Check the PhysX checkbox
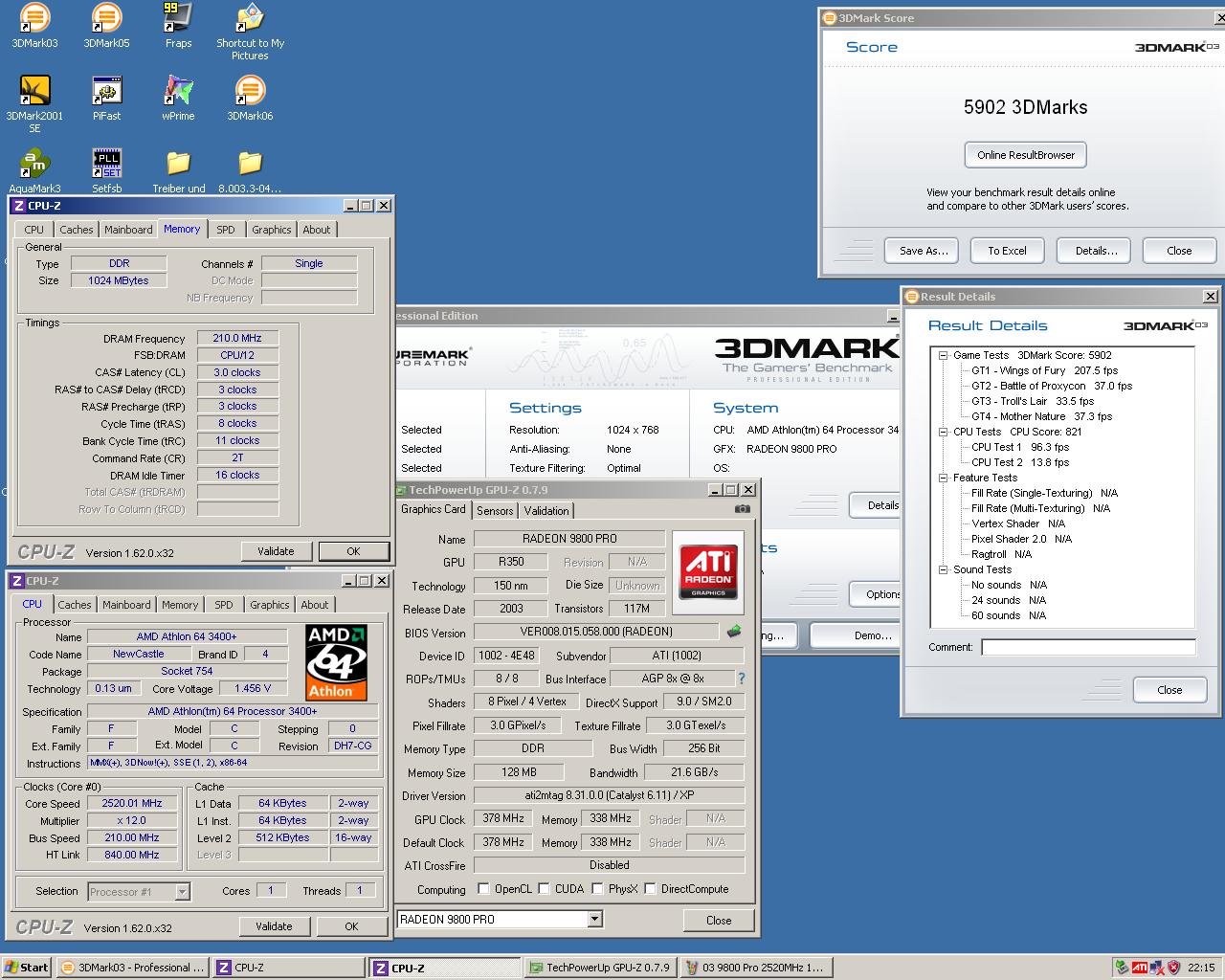This screenshot has height=980, width=1225. (597, 889)
